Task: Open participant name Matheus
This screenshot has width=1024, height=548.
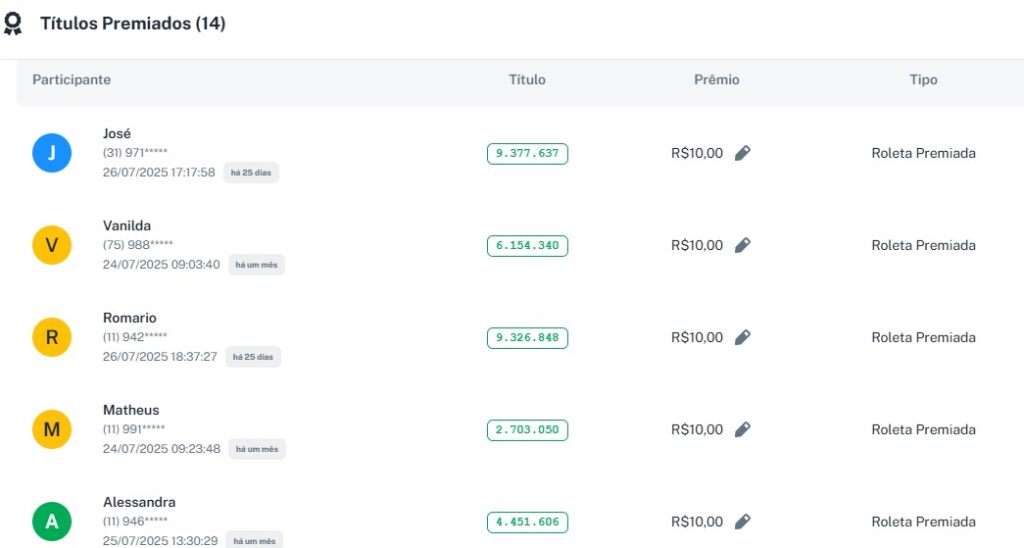Action: tap(131, 410)
